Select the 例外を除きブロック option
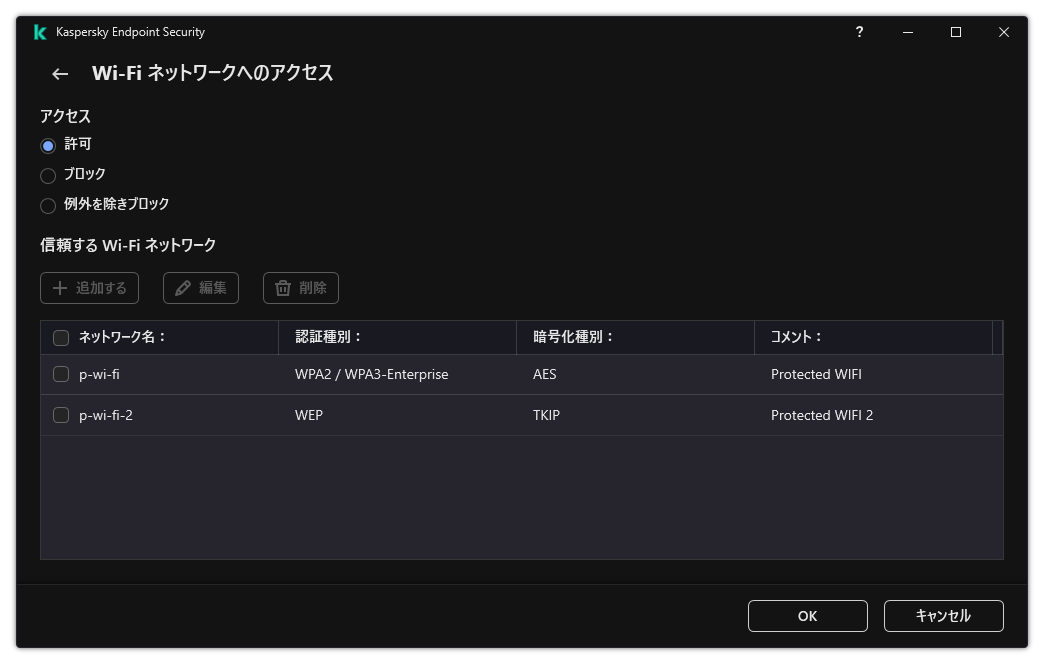Viewport: 1044px width, 664px height. pyautogui.click(x=48, y=205)
